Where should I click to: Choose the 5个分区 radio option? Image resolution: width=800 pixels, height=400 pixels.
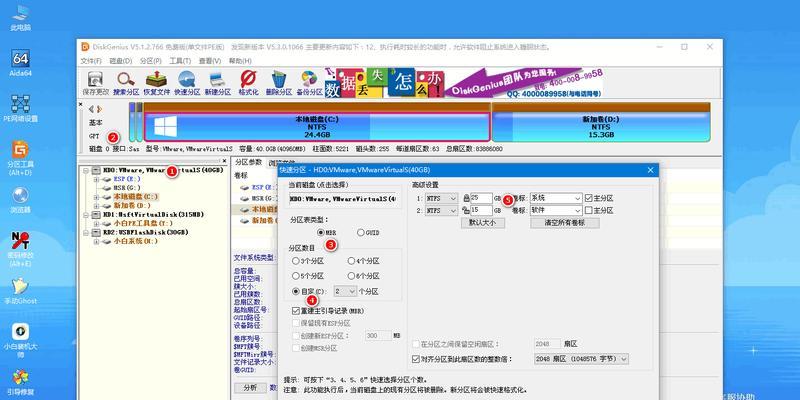pyautogui.click(x=296, y=276)
